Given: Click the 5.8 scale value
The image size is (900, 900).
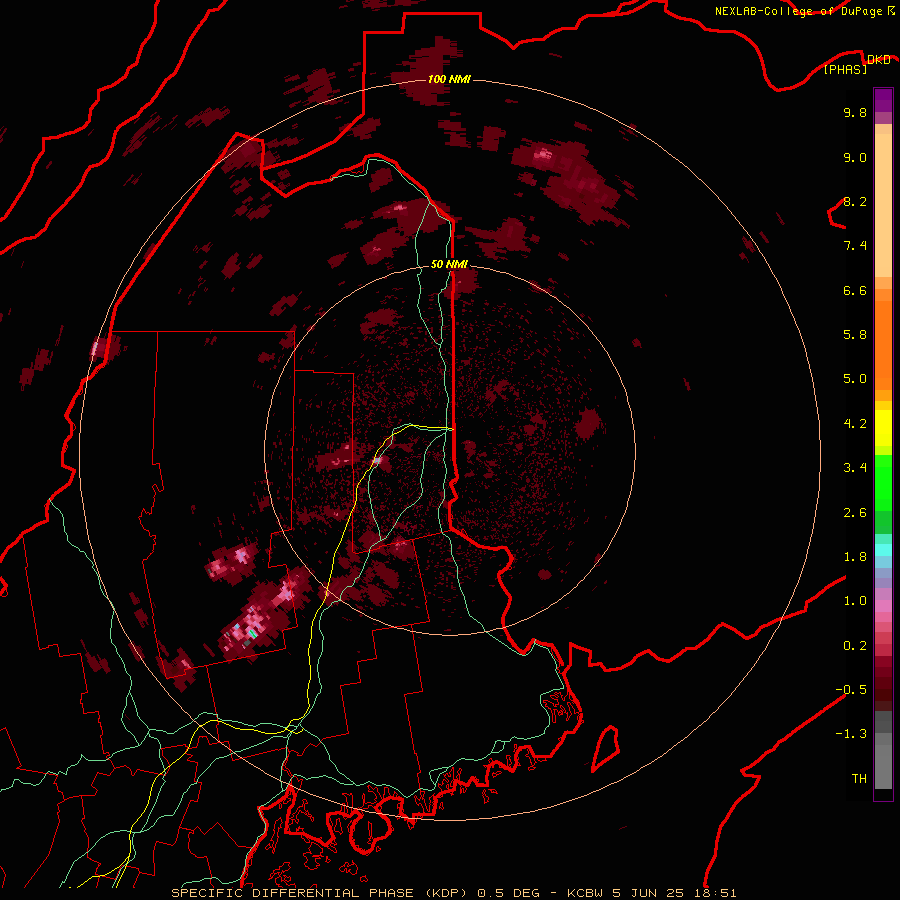Looking at the screenshot, I should pos(855,335).
